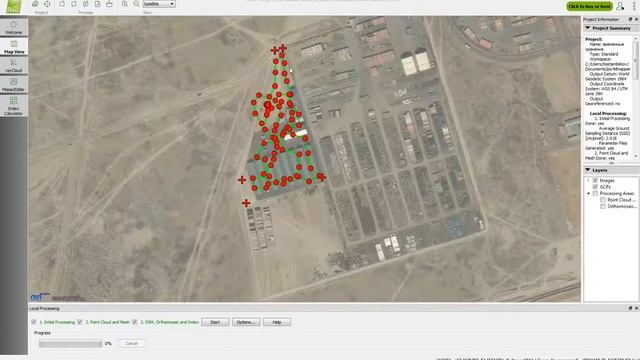Zoom out on the map view
Viewport: 640px width, 360px height.
coord(136,4)
